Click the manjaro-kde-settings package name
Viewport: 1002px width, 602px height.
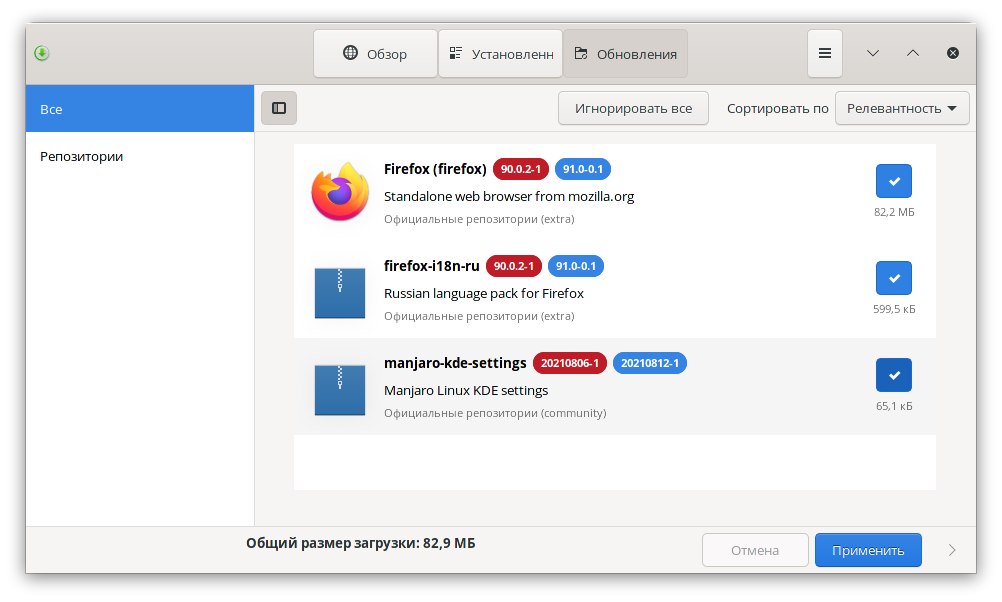coord(455,363)
